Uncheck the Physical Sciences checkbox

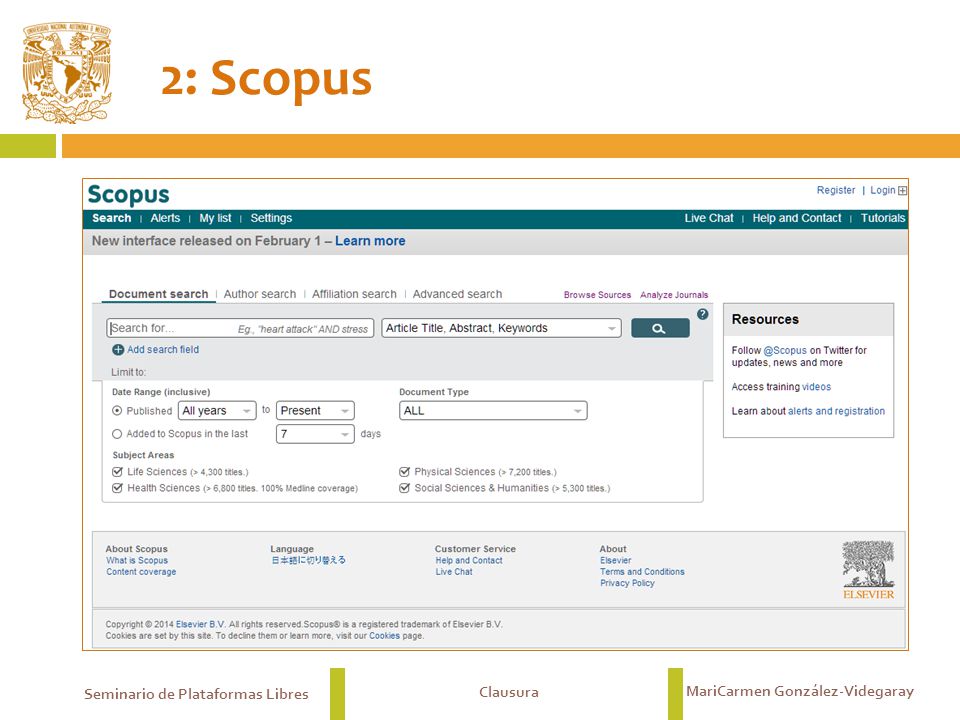(404, 471)
